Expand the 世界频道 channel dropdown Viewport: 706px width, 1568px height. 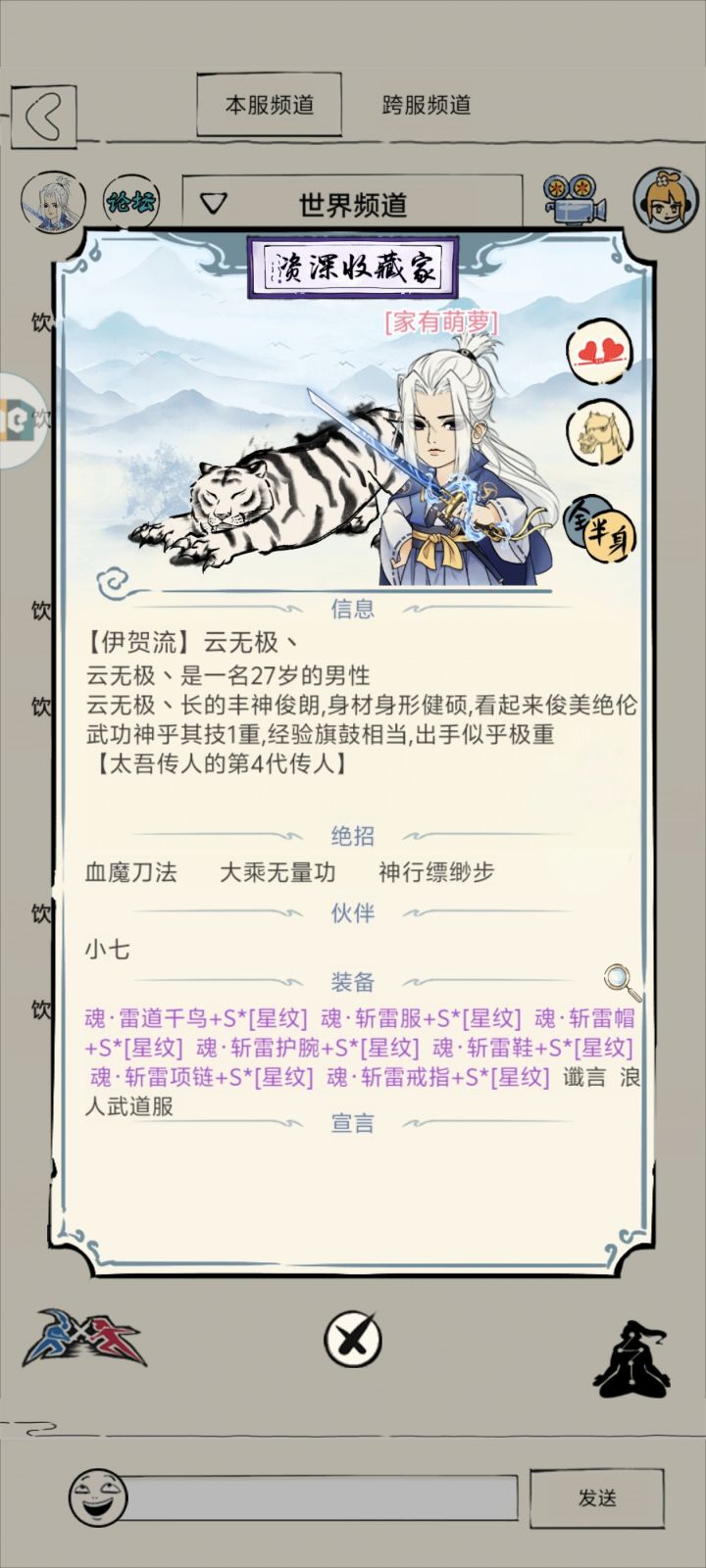tap(353, 204)
